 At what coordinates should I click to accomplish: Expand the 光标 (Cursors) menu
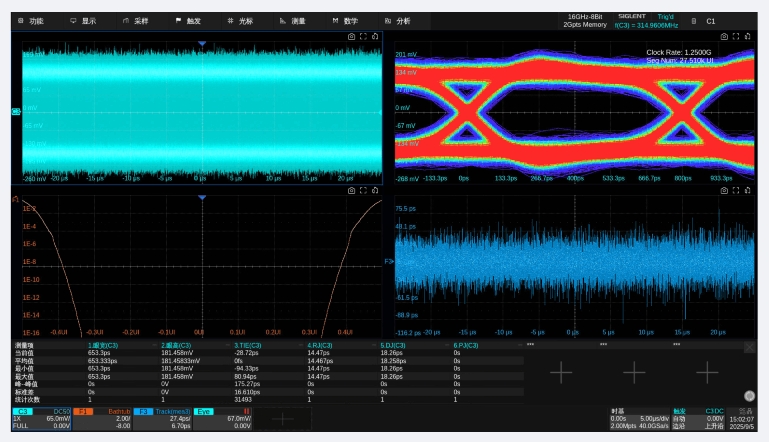click(x=240, y=20)
